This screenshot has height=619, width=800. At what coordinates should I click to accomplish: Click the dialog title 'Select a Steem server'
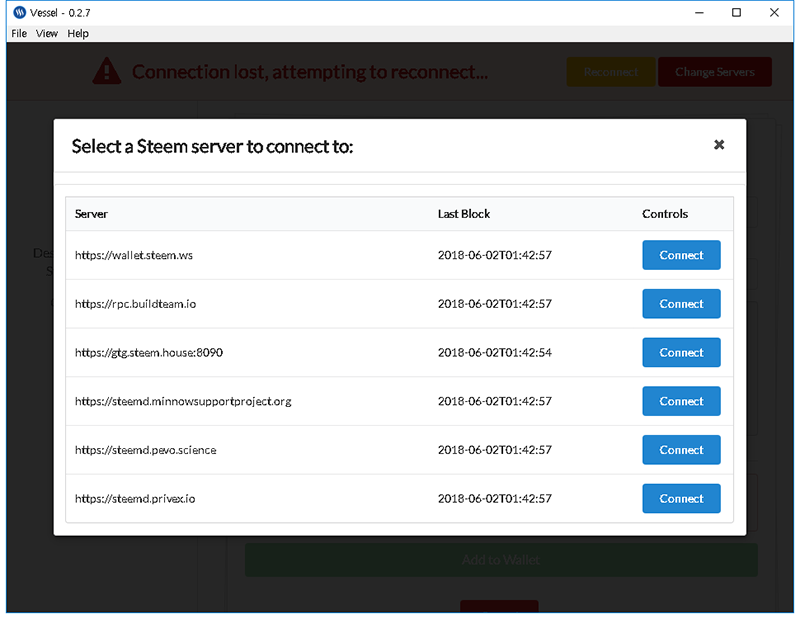[x=212, y=146]
